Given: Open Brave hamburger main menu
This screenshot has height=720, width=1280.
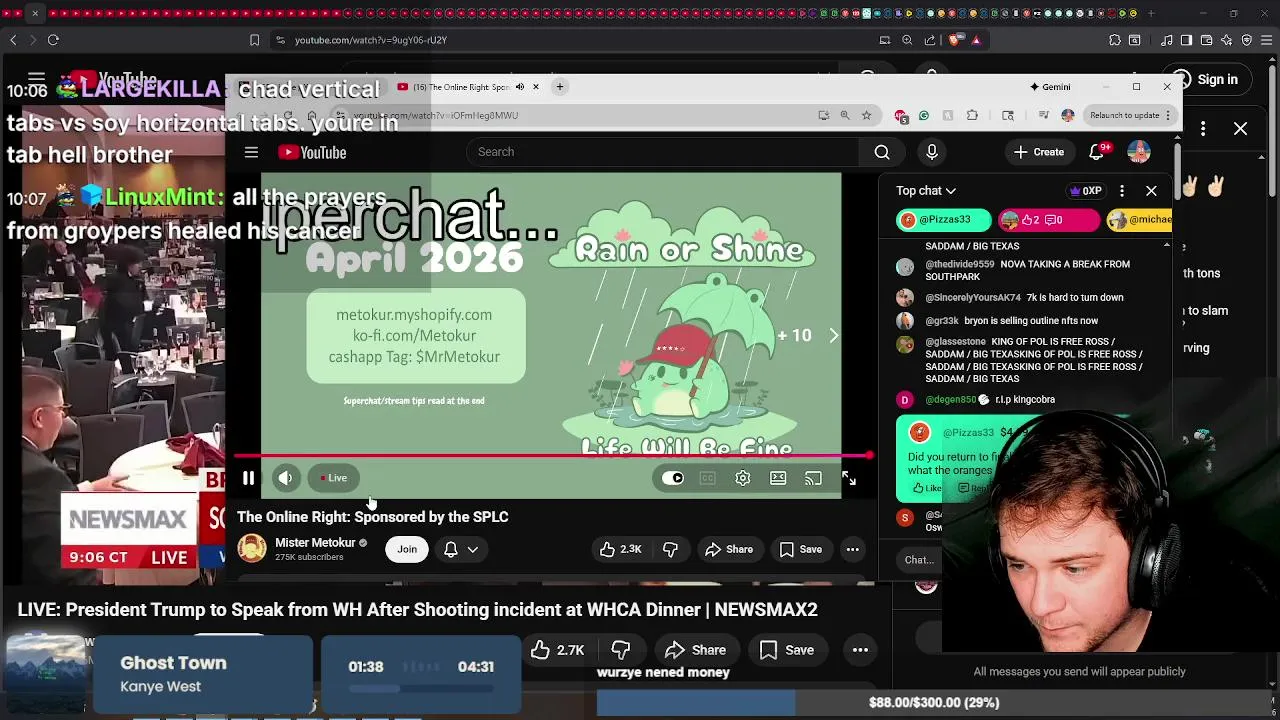Looking at the screenshot, I should (x=1266, y=40).
